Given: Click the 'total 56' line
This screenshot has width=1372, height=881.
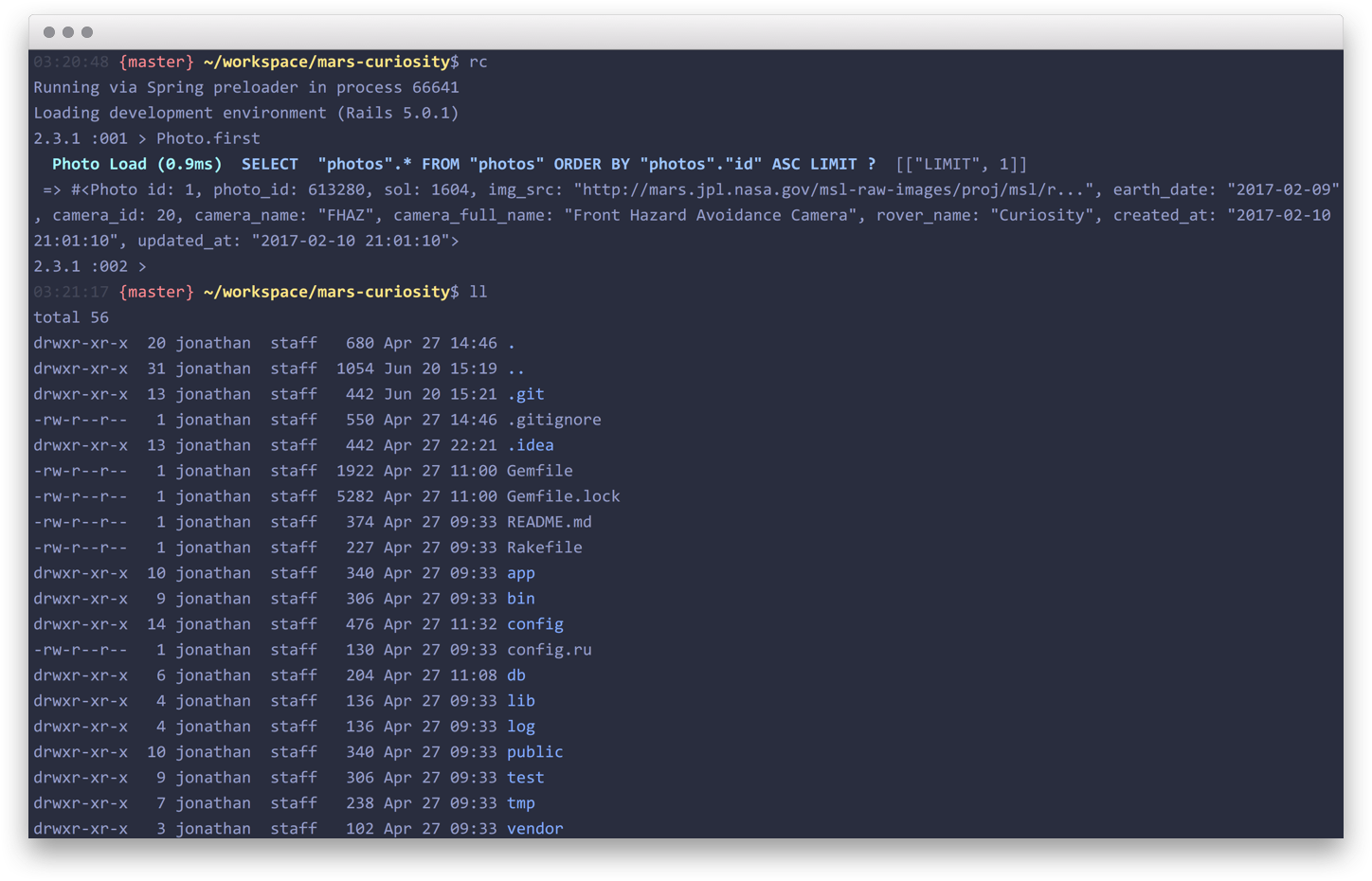Looking at the screenshot, I should click(x=71, y=317).
